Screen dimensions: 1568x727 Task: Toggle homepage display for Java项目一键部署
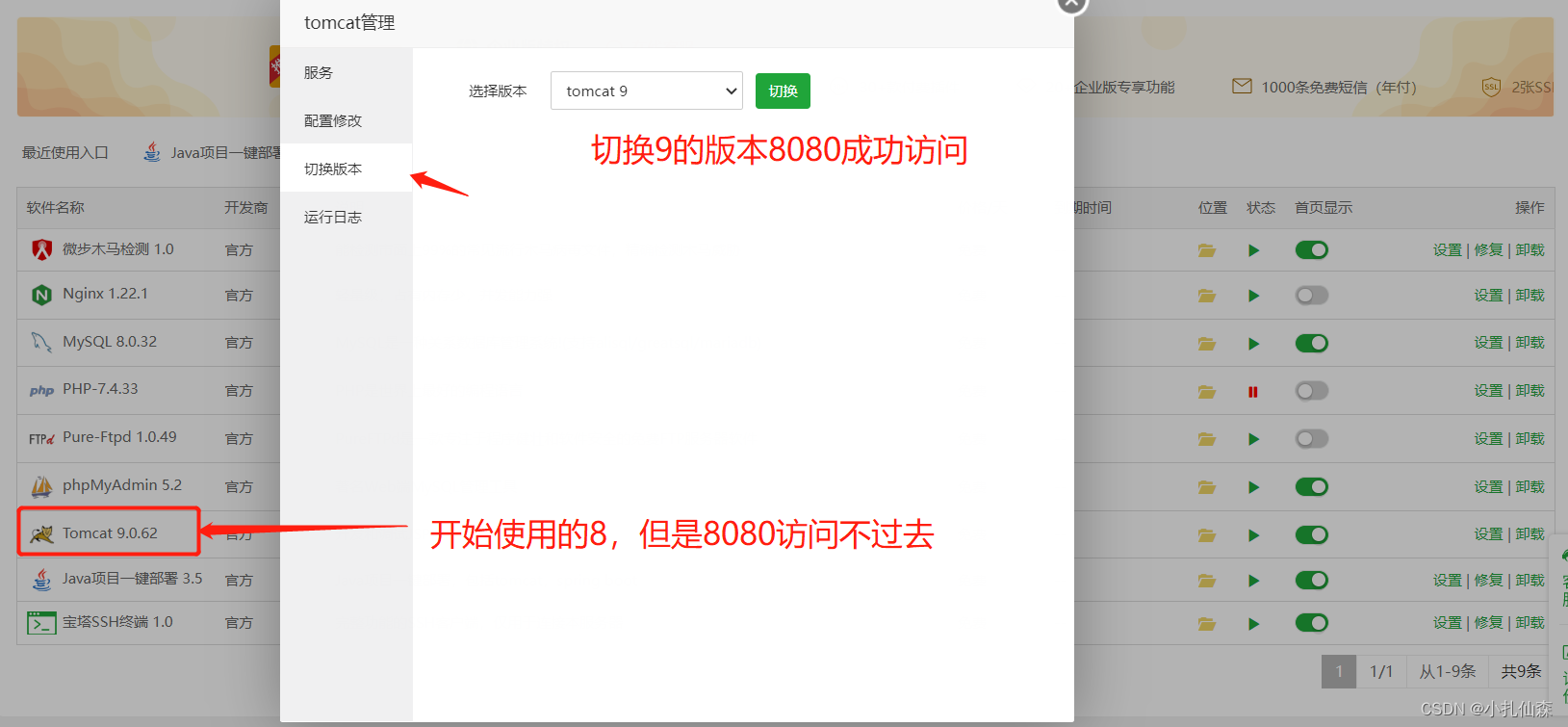[1311, 581]
